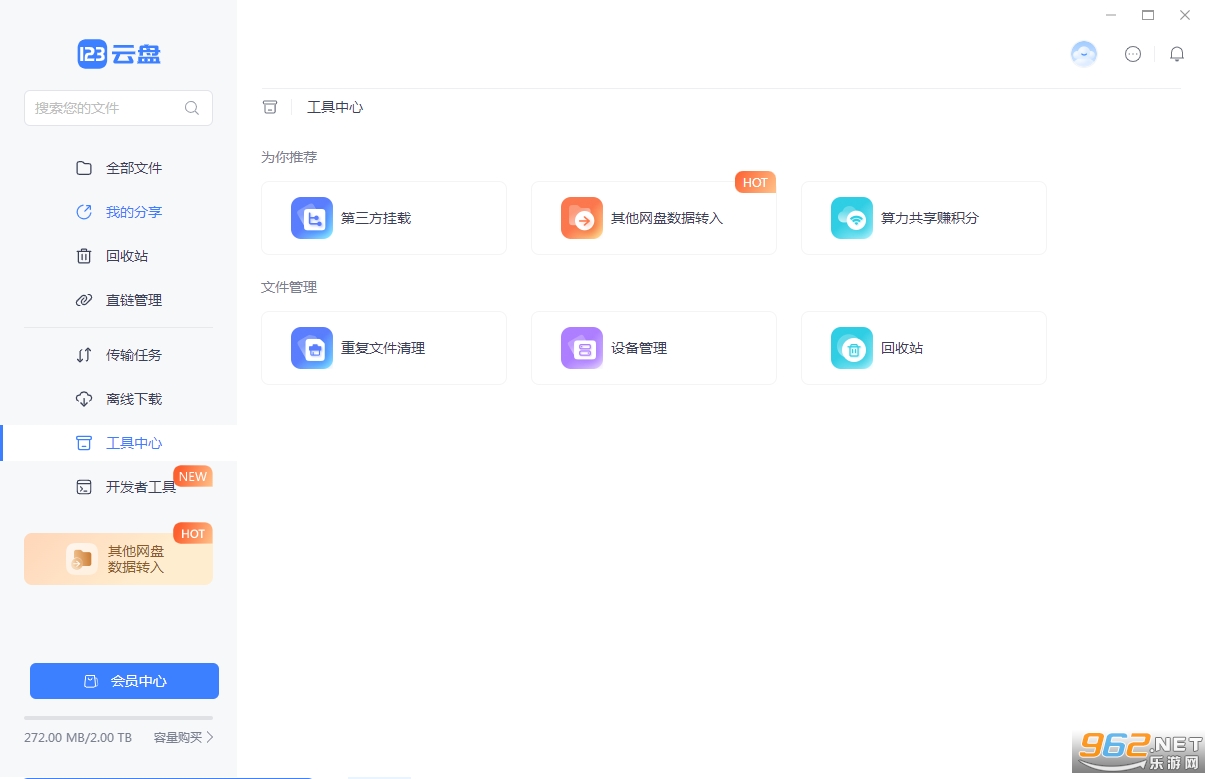The height and width of the screenshot is (779, 1211).
Task: Click the 文件管理 section heading
Action: pos(289,287)
